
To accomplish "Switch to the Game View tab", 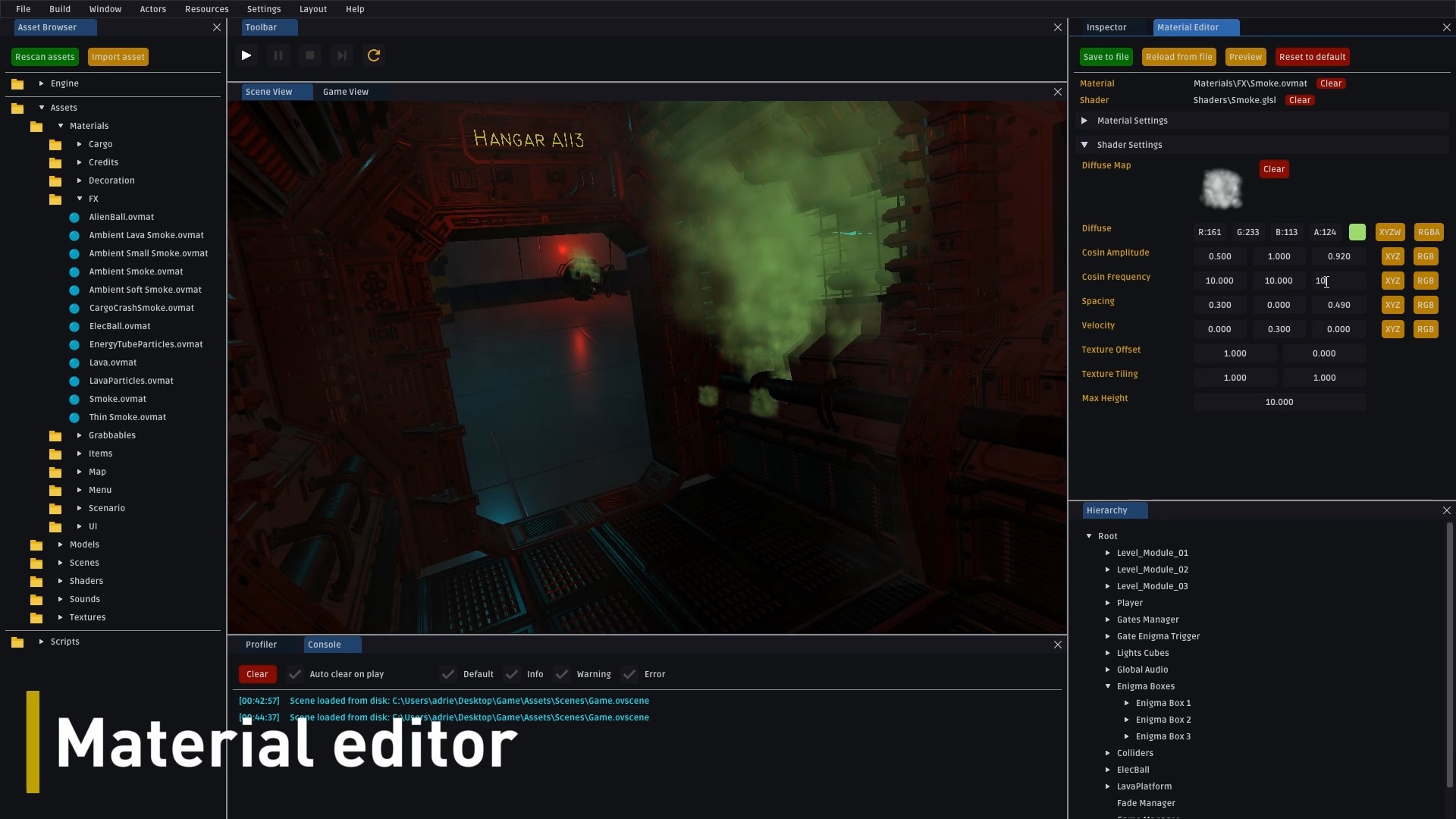I will [x=346, y=92].
